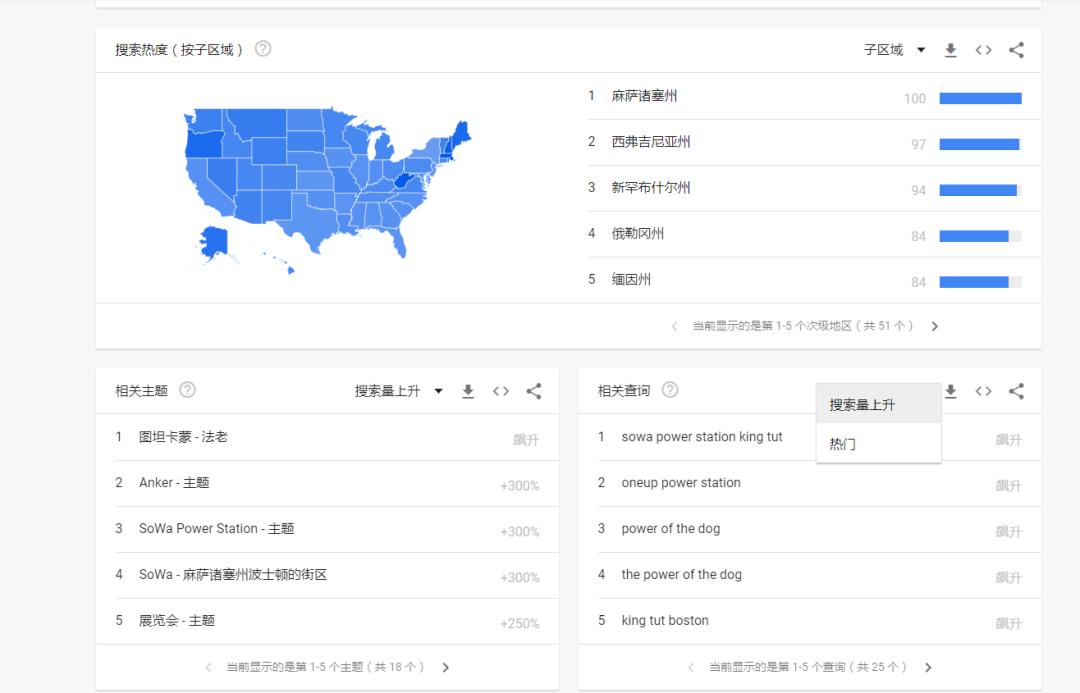This screenshot has width=1080, height=693.
Task: Open the sowa power station king tut query
Action: point(700,437)
